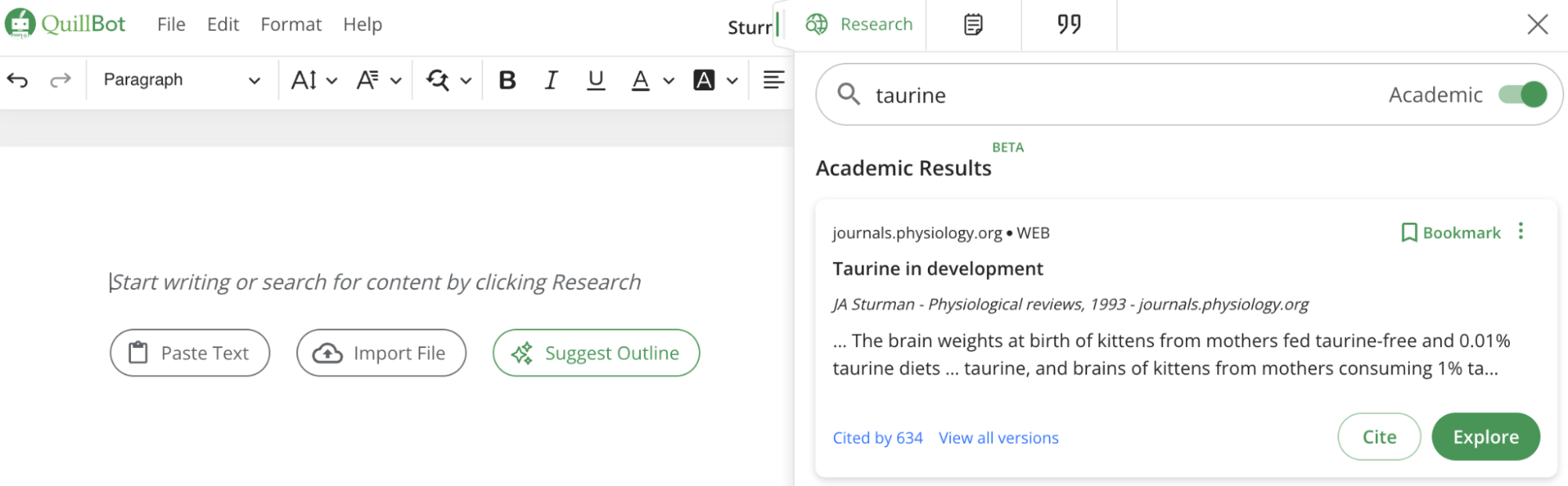
Task: Expand the Paragraph style dropdown
Action: point(182,80)
